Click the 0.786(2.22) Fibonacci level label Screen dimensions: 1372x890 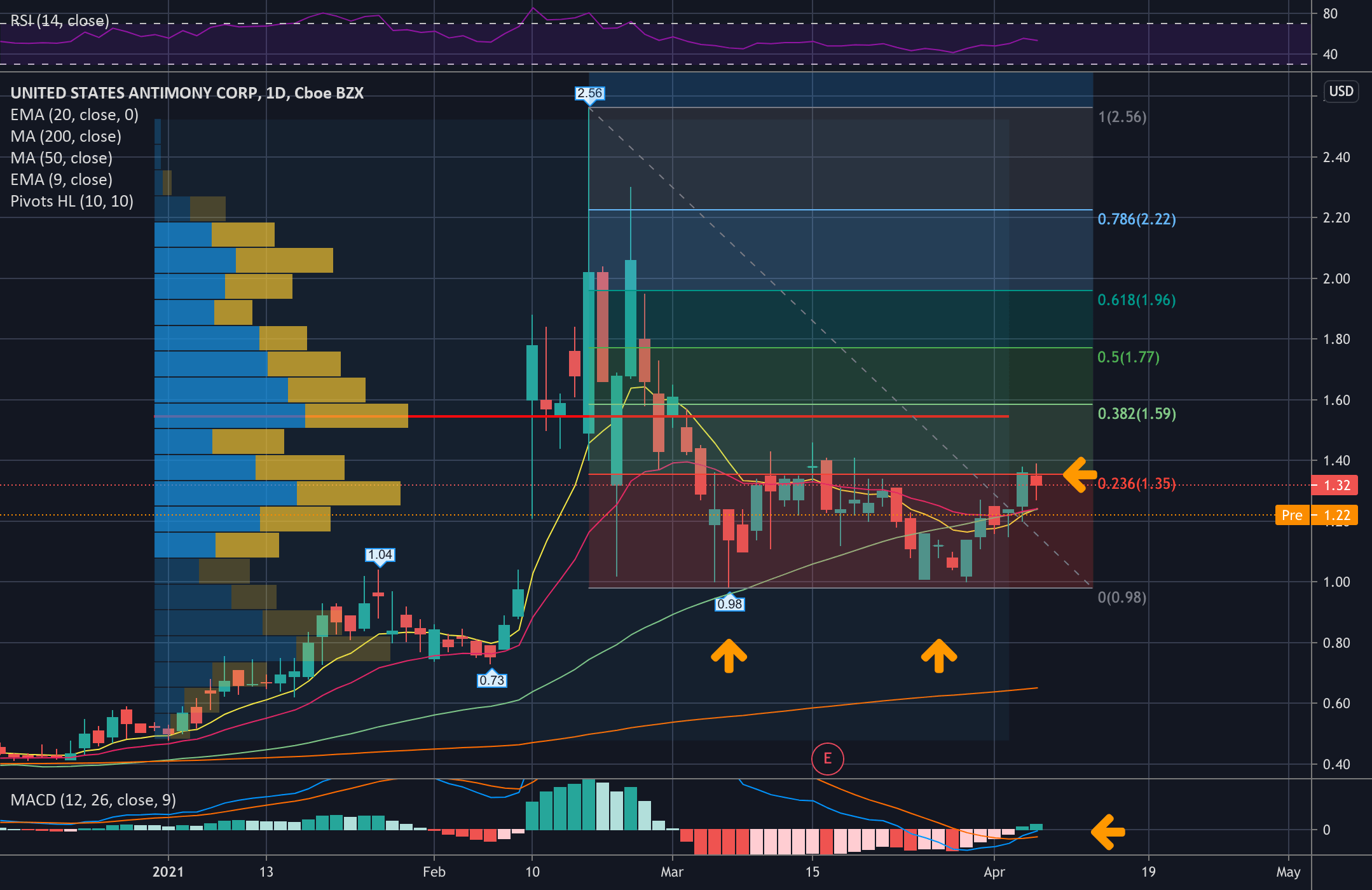coord(1136,219)
